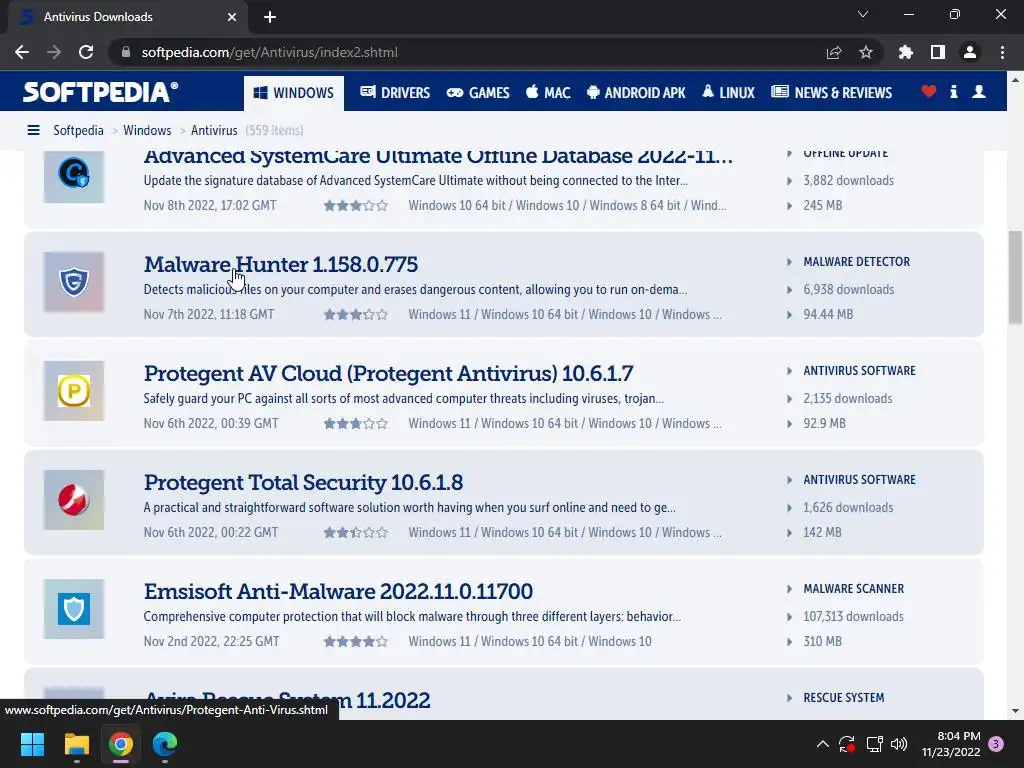Click 'Nov 2nd 2022, 22:25 GMT' date
Viewport: 1024px width, 768px height.
211,642
